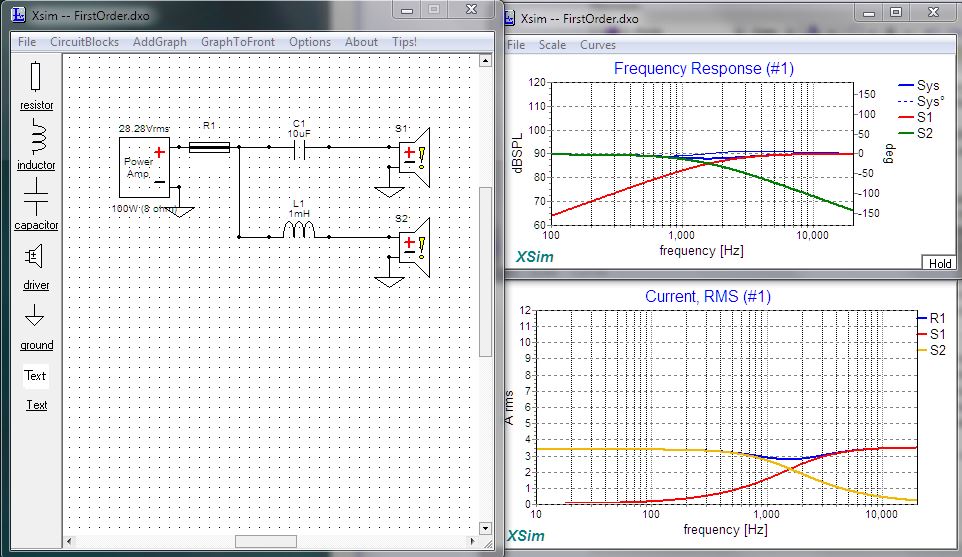Select driver S2 in the schematic
Image resolution: width=962 pixels, height=557 pixels.
[414, 247]
